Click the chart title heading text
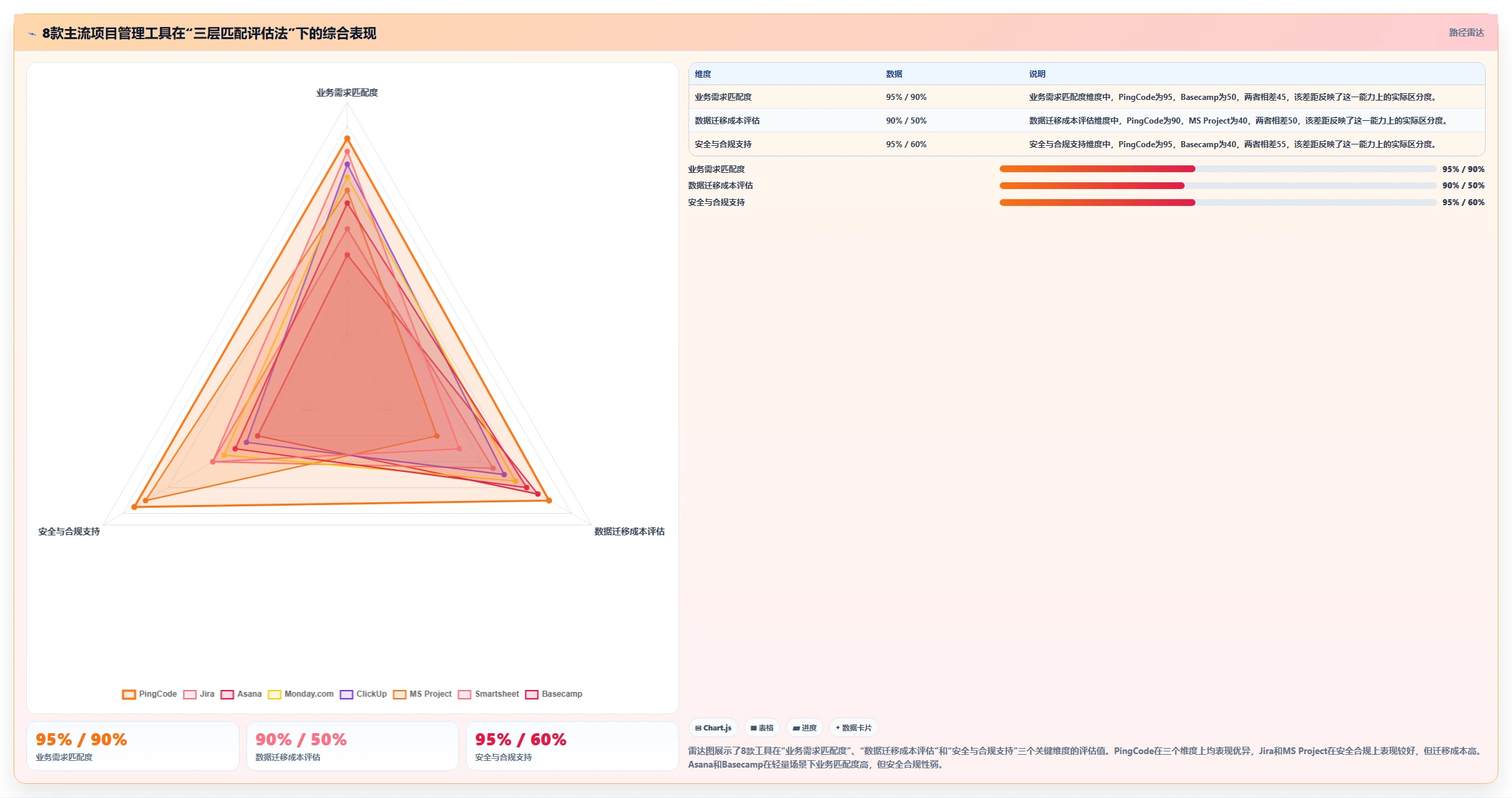1512x798 pixels. tap(209, 33)
